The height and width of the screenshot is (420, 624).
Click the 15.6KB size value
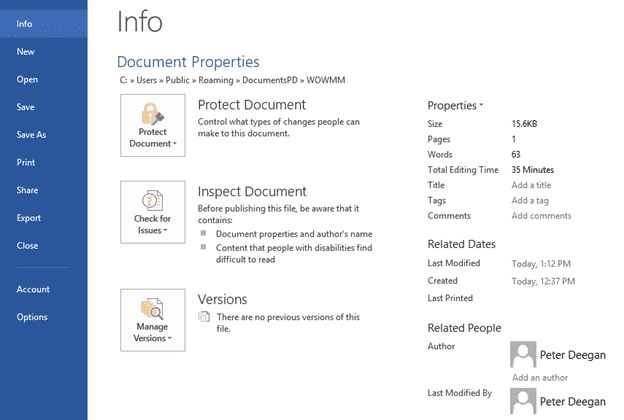524,124
